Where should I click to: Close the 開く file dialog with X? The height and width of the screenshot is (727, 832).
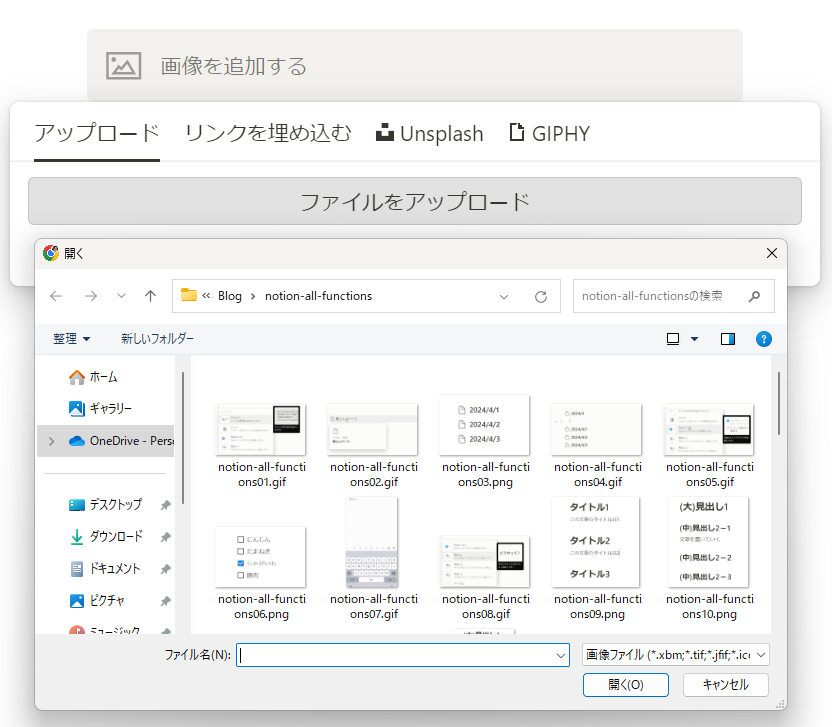coord(772,253)
